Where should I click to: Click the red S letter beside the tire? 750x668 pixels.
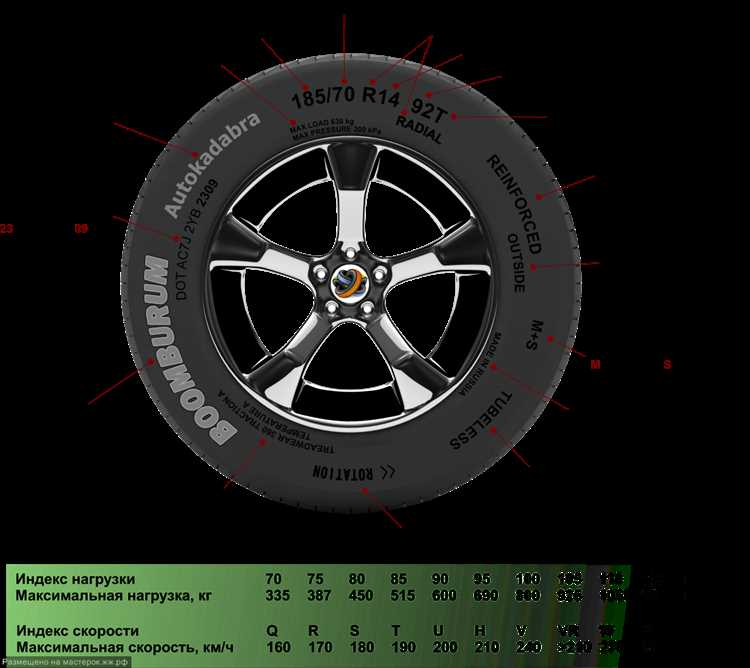click(667, 364)
